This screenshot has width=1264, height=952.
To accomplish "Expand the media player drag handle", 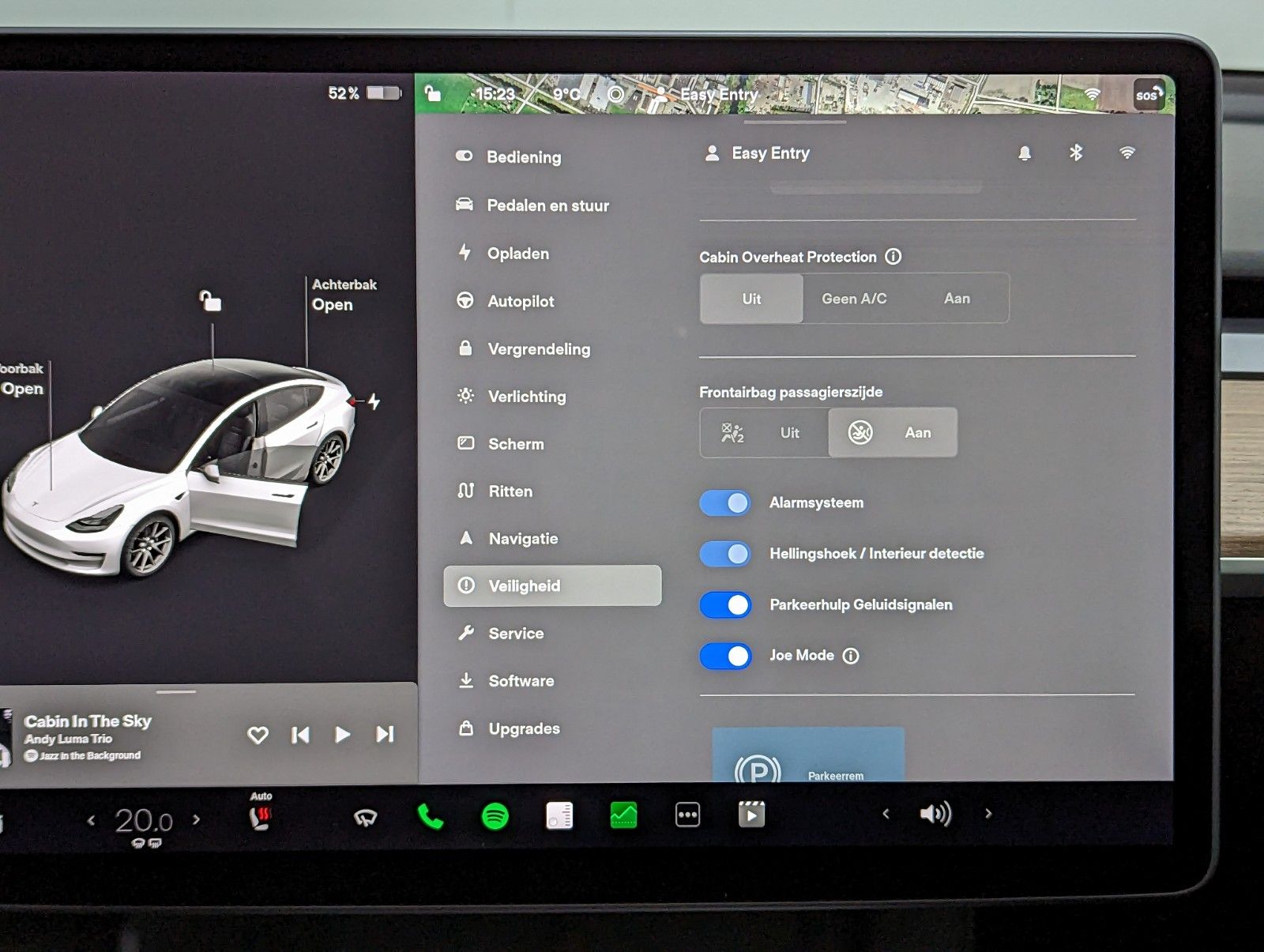I will pos(176,692).
